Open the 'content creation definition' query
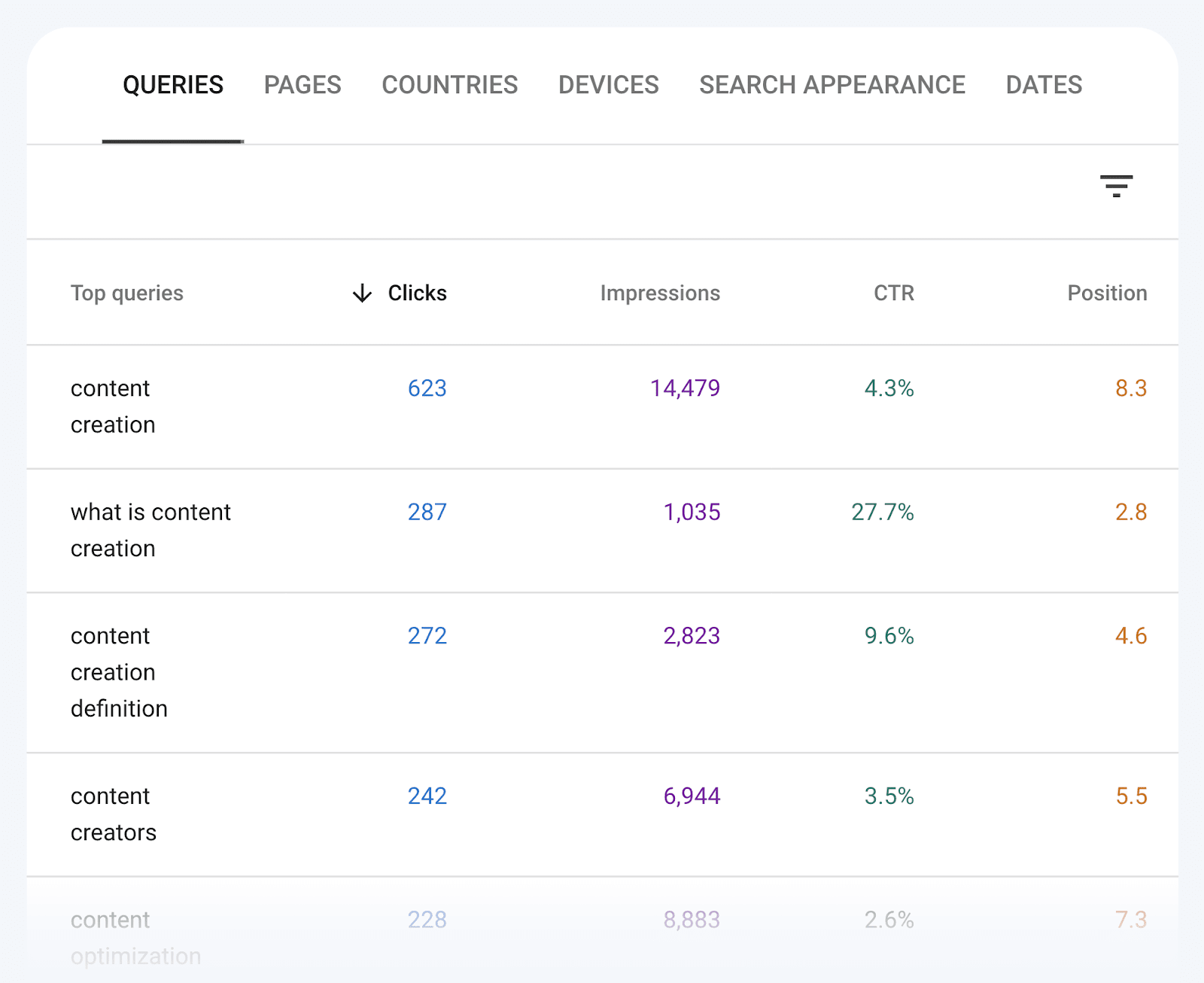The image size is (1204, 983). pos(119,671)
